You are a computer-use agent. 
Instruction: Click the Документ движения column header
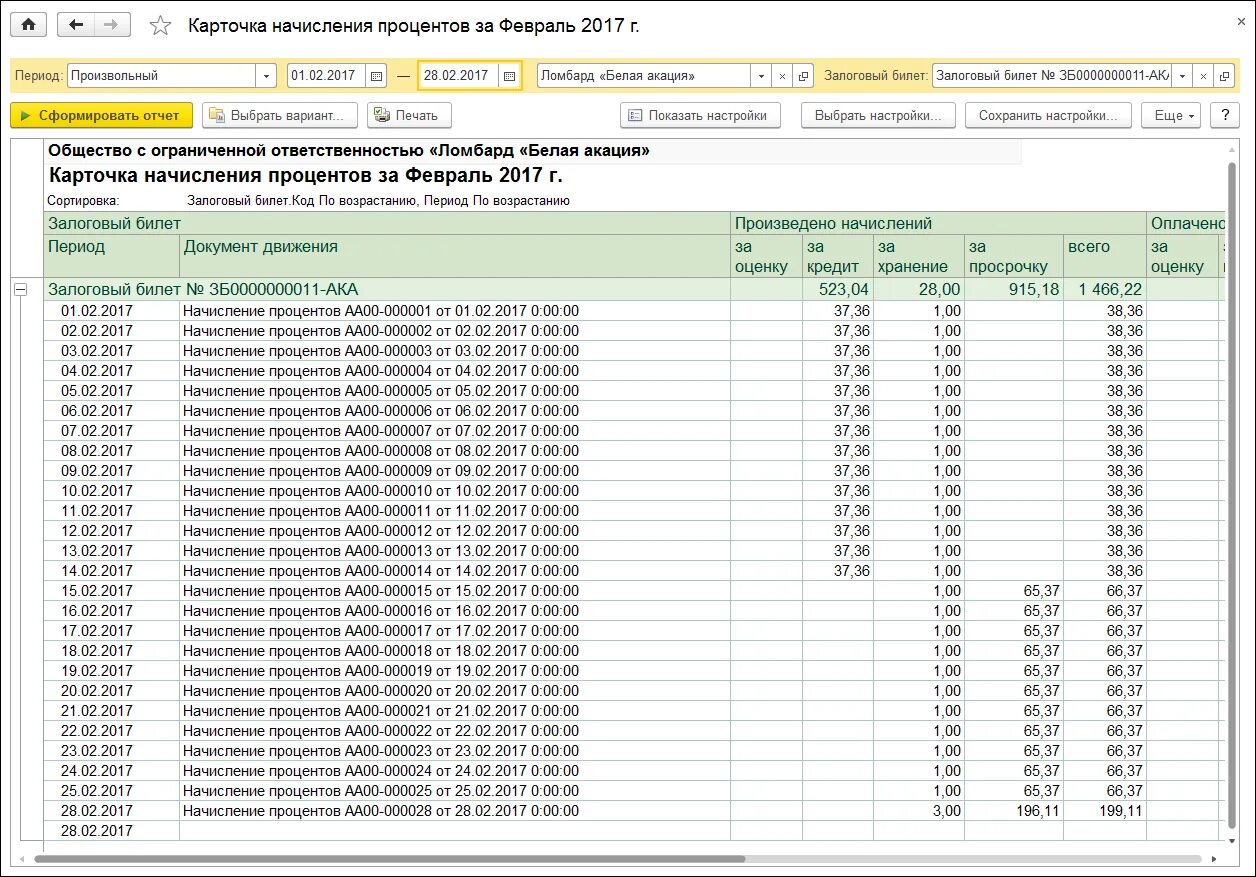click(x=455, y=256)
